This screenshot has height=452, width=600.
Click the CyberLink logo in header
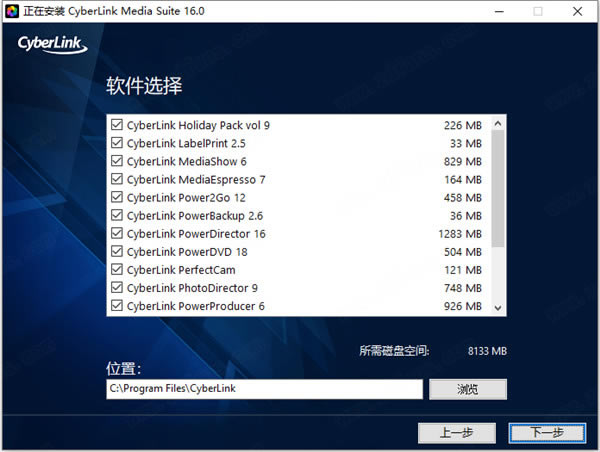52,45
